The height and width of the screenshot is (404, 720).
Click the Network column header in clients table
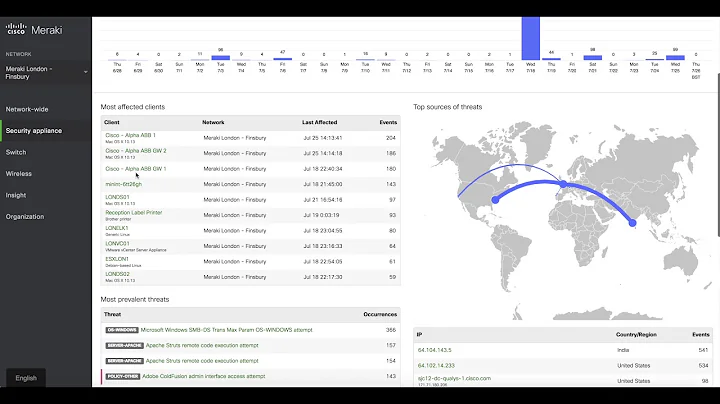pyautogui.click(x=213, y=123)
